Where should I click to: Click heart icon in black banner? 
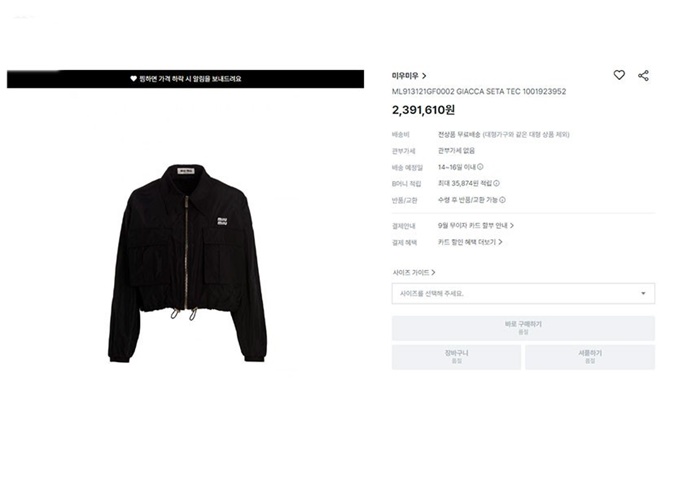[133, 79]
